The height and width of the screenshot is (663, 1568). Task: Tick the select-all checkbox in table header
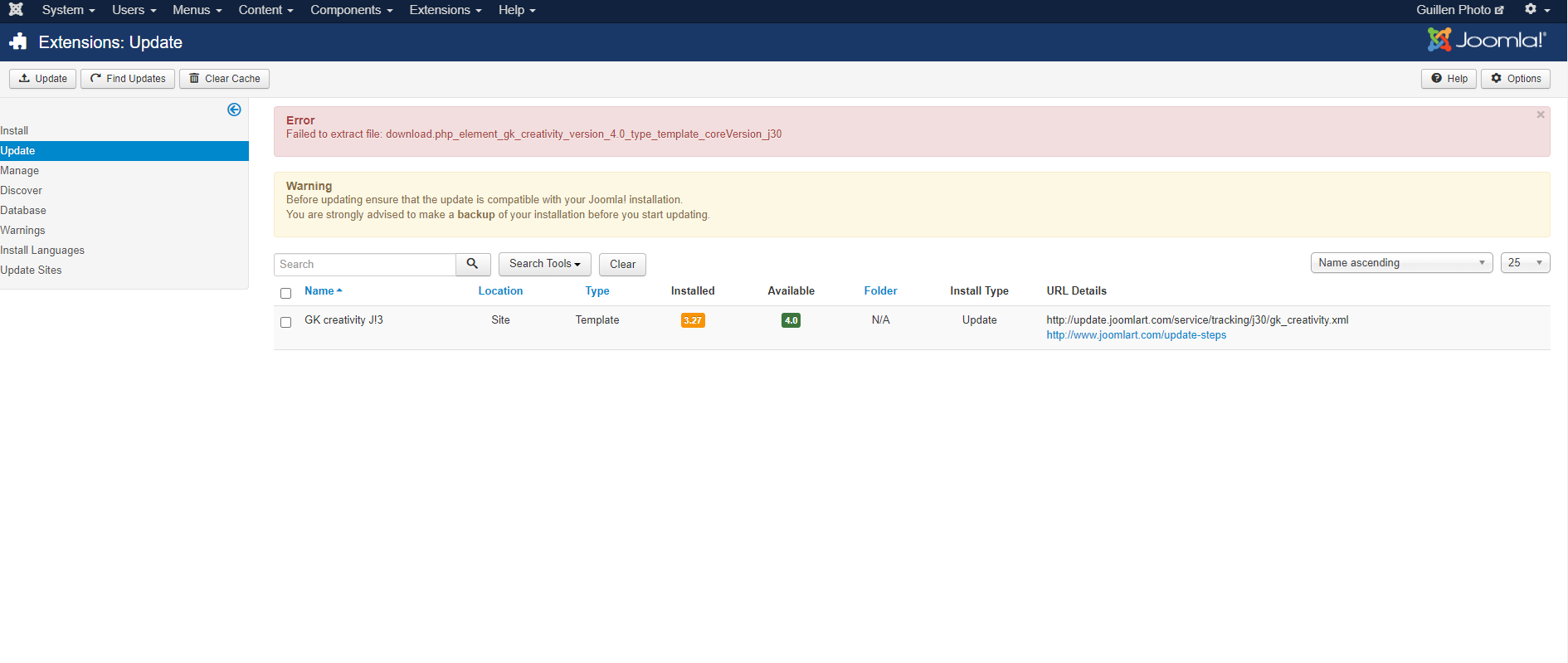tap(286, 293)
